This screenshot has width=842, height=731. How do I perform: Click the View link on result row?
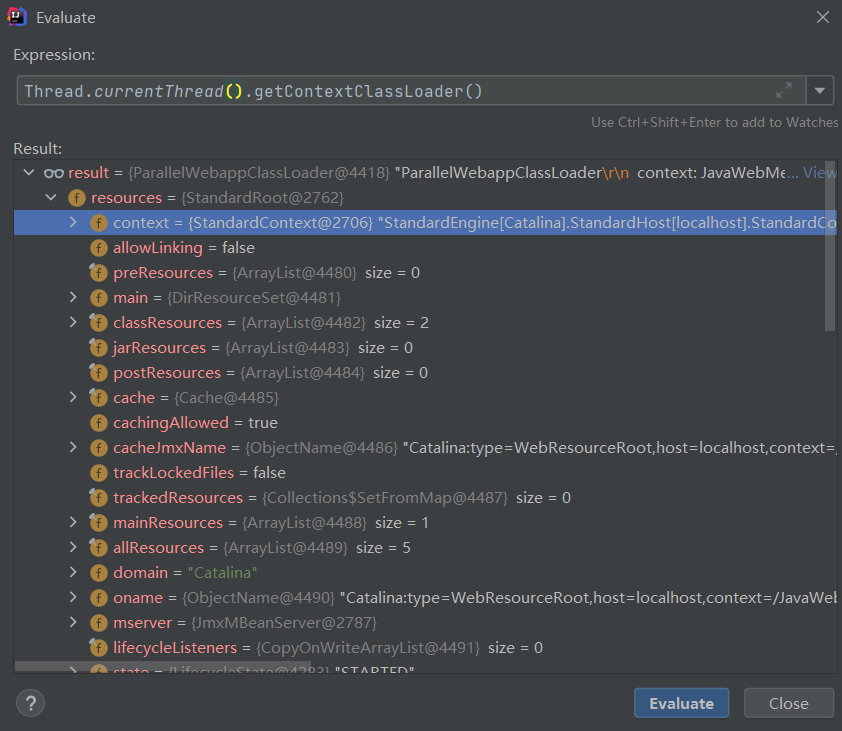click(x=819, y=173)
